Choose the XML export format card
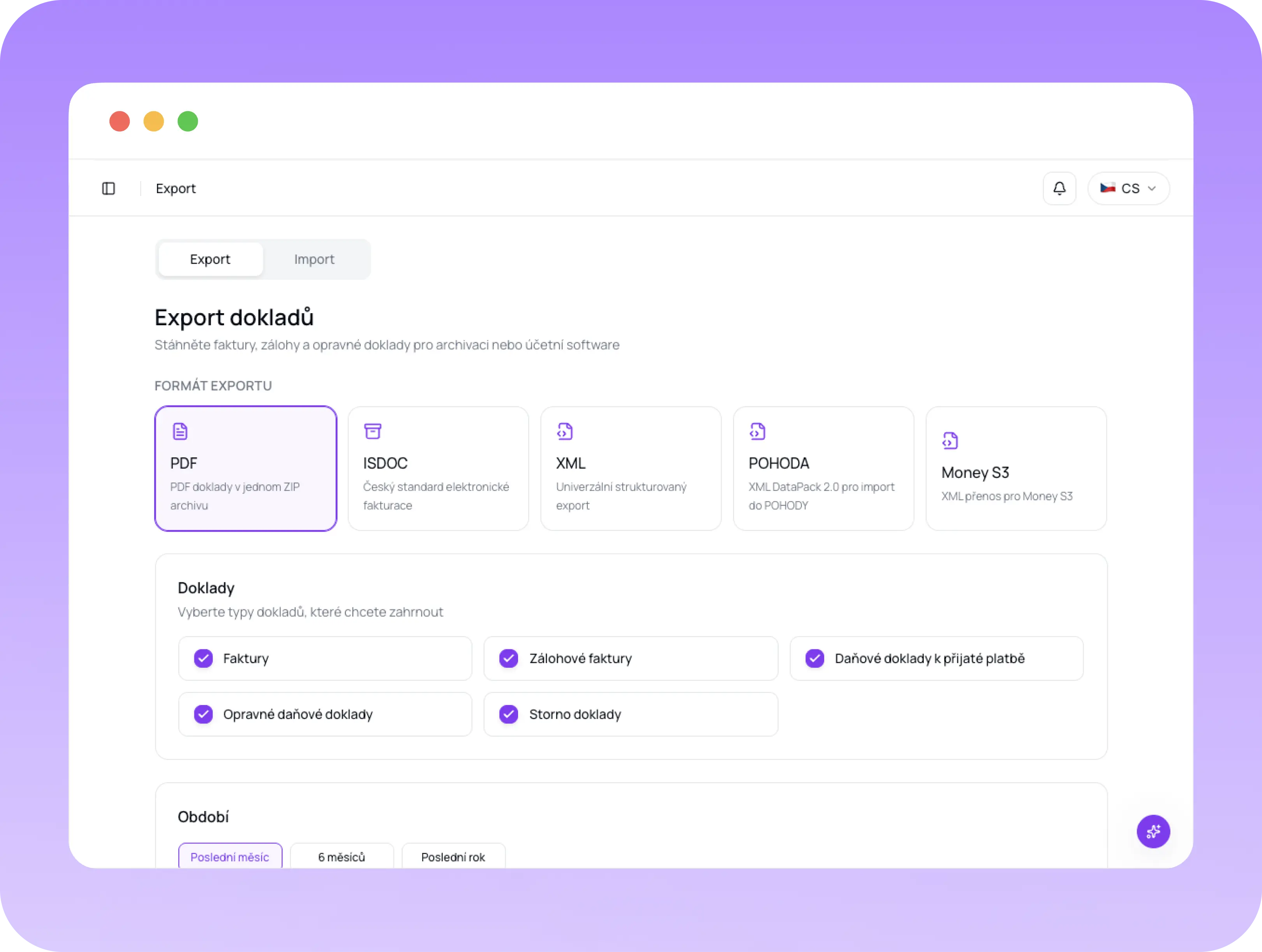 click(631, 468)
